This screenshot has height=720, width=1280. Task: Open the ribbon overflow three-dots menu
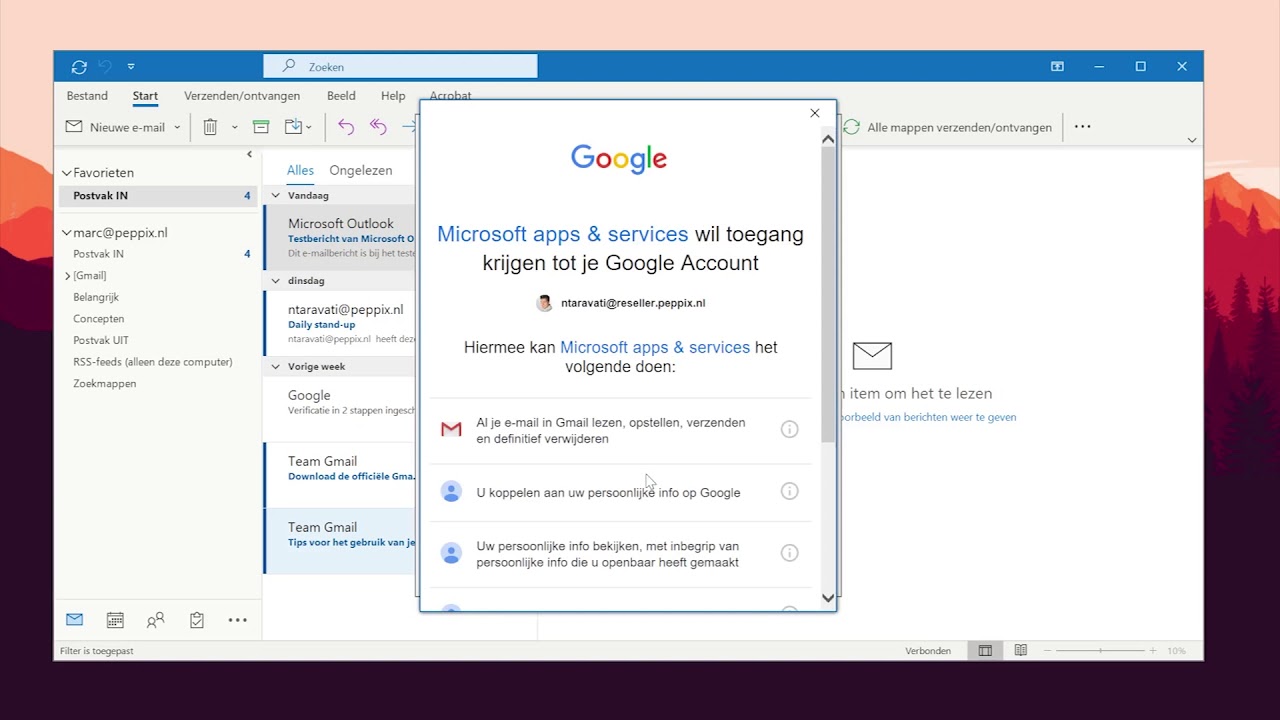coord(1082,127)
